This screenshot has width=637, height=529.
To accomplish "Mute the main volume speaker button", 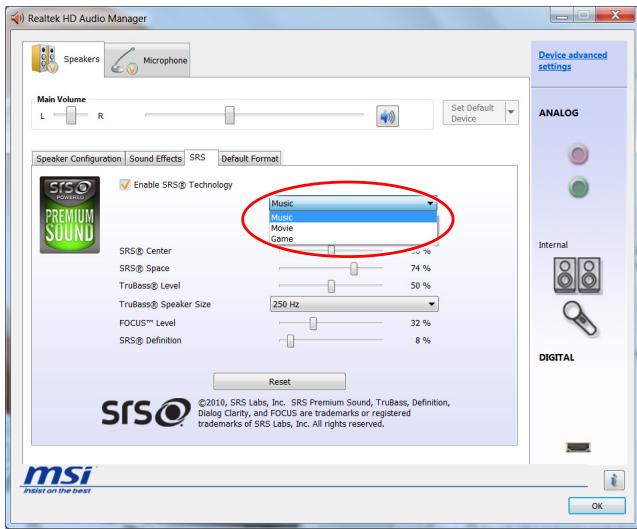I will [x=387, y=116].
